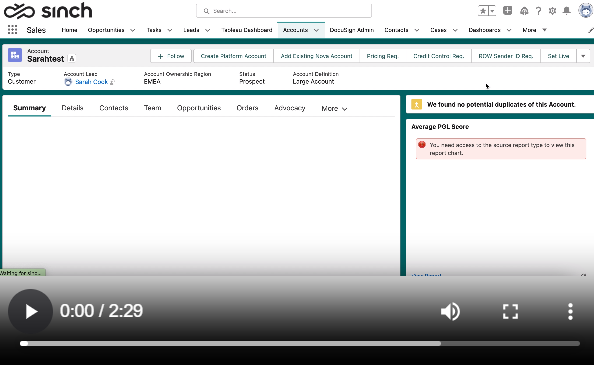
Task: Open the user profile avatar
Action: [586, 10]
